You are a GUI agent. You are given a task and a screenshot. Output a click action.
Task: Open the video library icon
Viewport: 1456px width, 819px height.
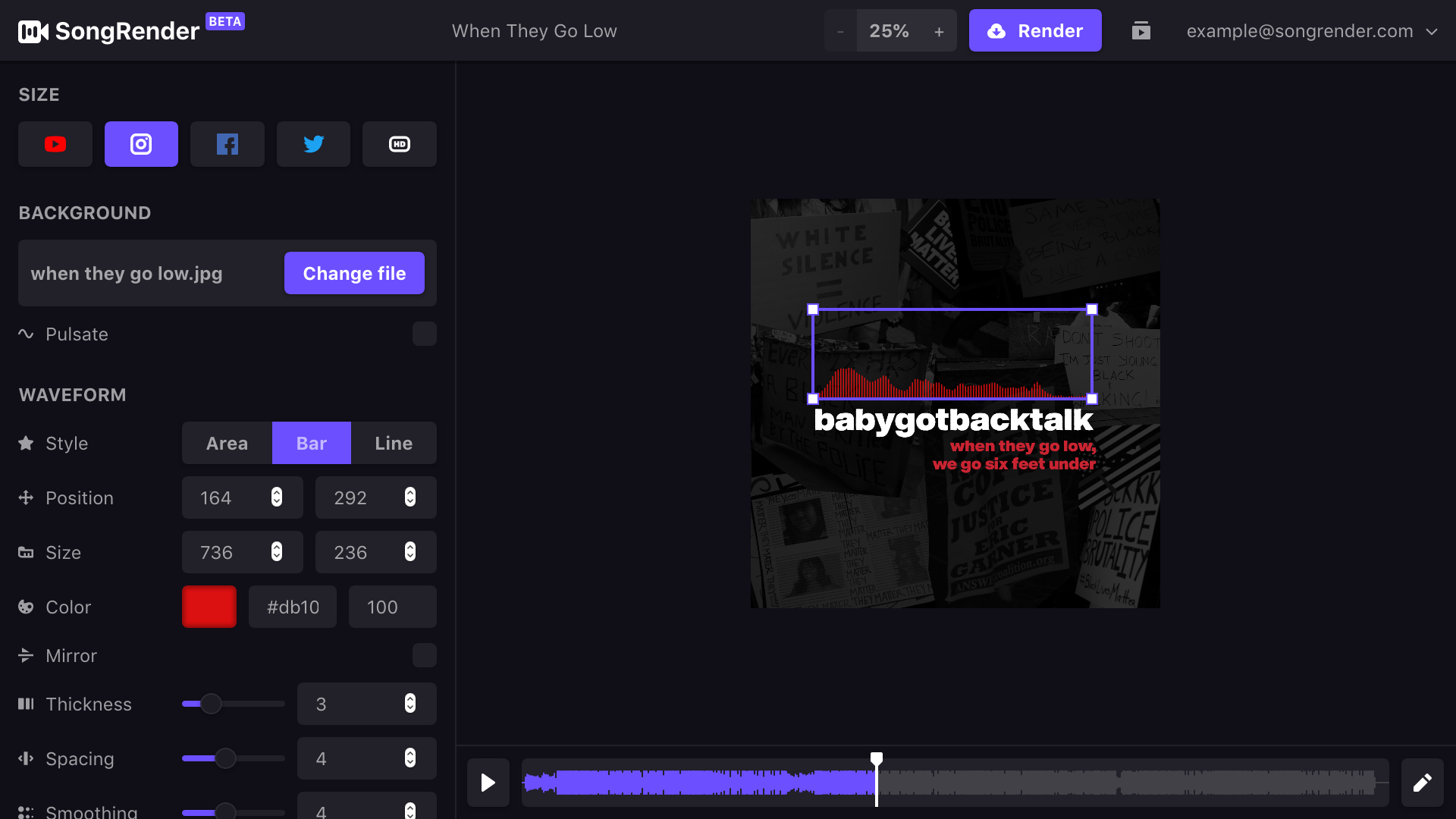pos(1141,31)
